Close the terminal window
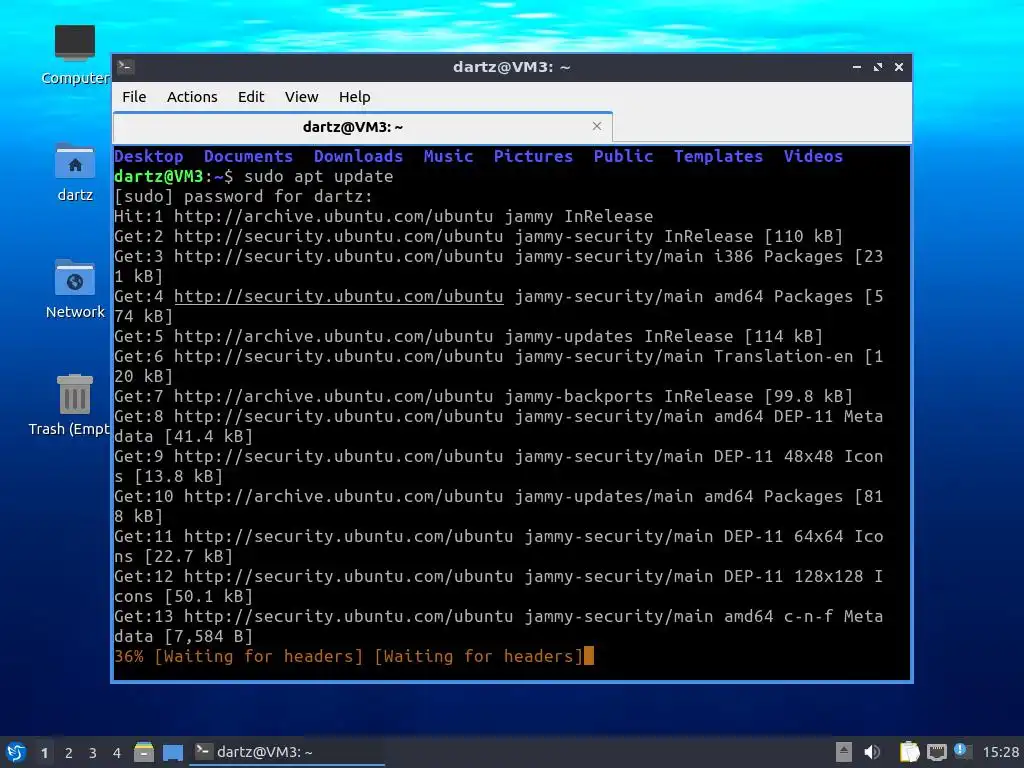The image size is (1024, 768). click(x=899, y=67)
